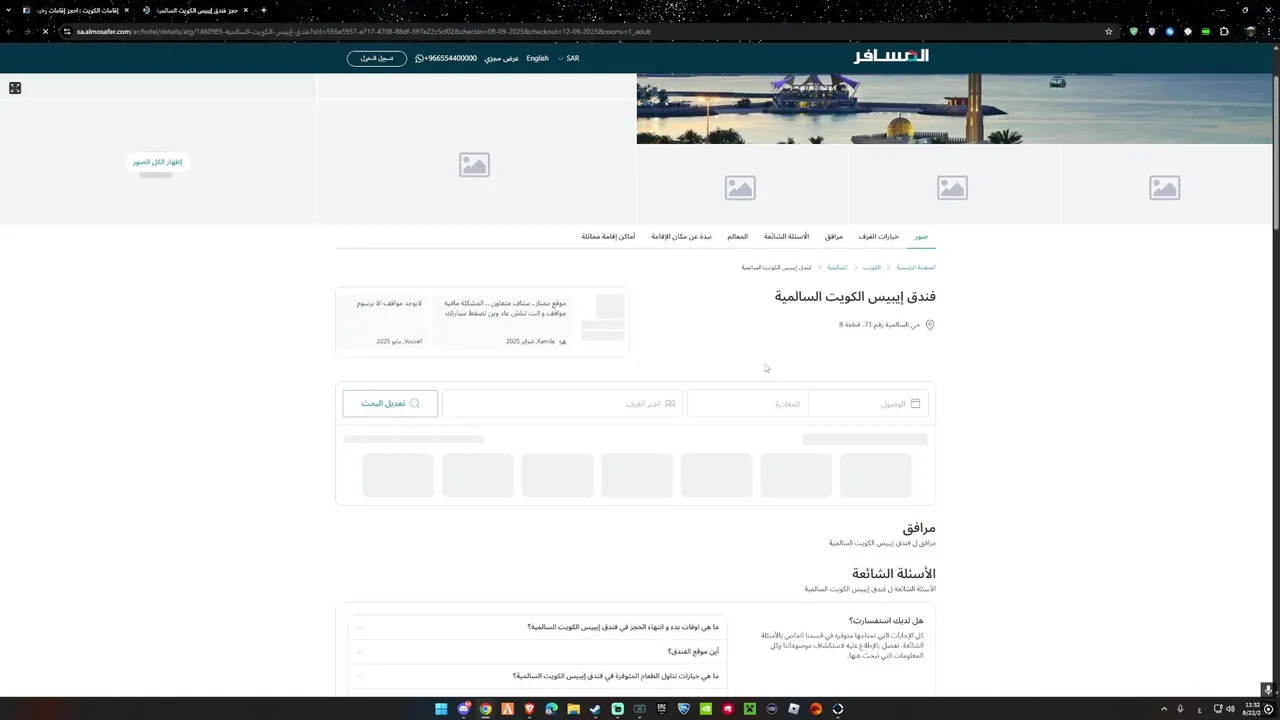Open the Kamile review card
The height and width of the screenshot is (720, 1280).
[x=504, y=322]
